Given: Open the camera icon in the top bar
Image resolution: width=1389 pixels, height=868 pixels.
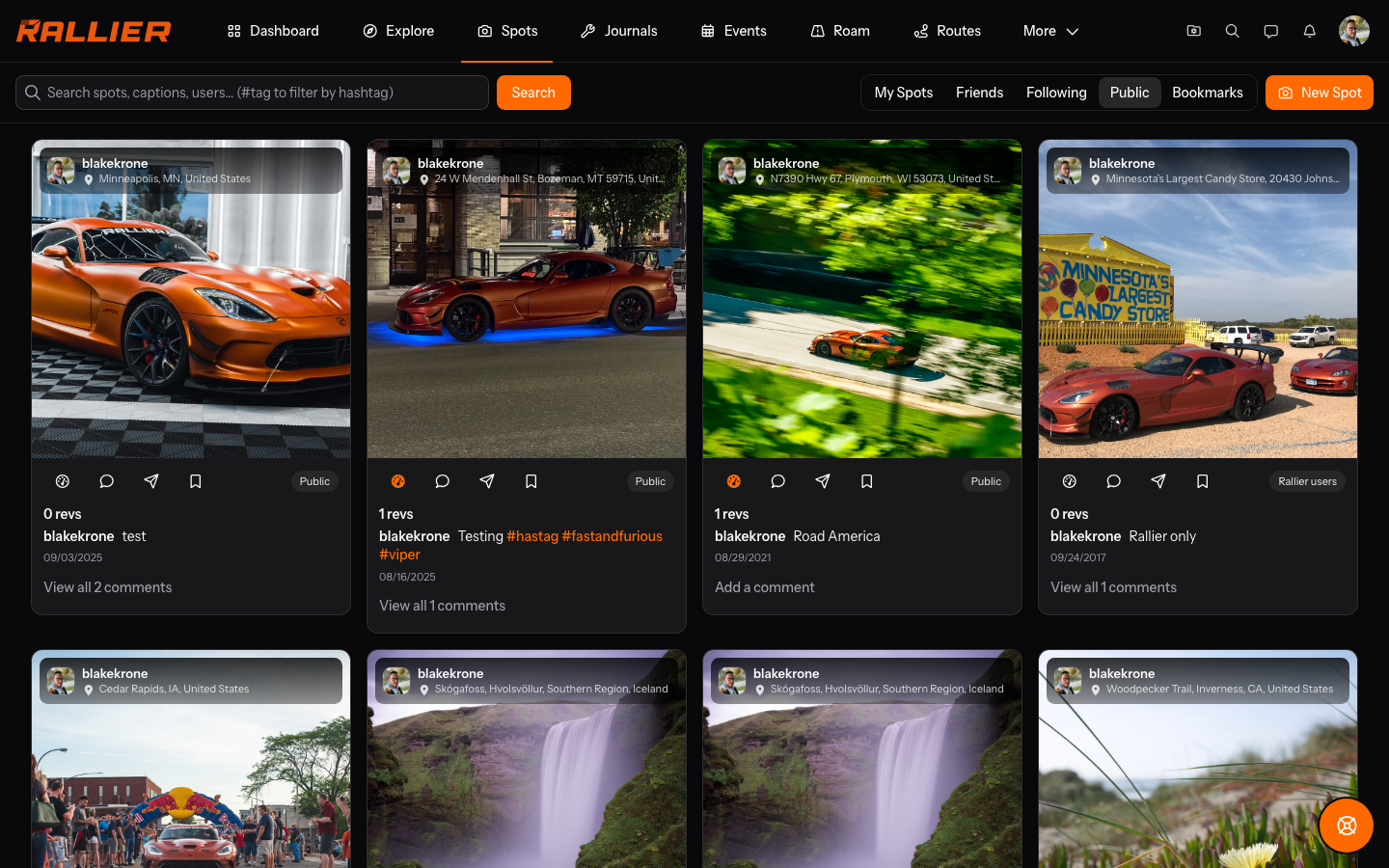Looking at the screenshot, I should pyautogui.click(x=1193, y=31).
